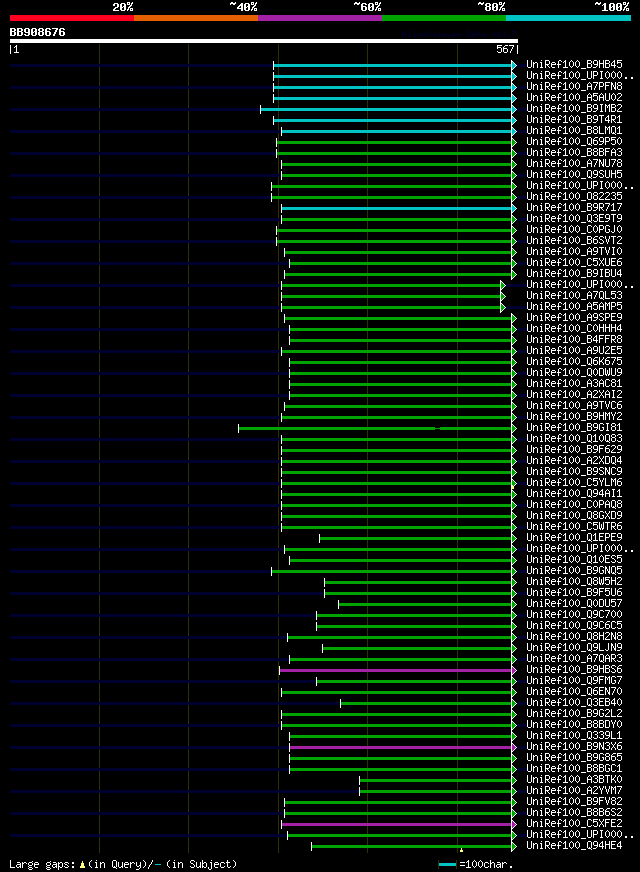Click the orange ~40% legend segment
Screen dimensions: 640x872
[x=196, y=18]
